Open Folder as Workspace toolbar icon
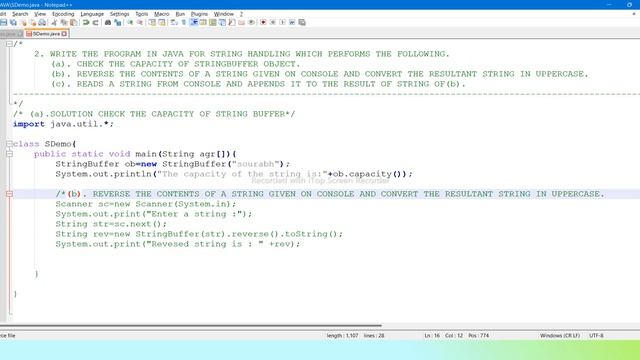 coord(241,22)
